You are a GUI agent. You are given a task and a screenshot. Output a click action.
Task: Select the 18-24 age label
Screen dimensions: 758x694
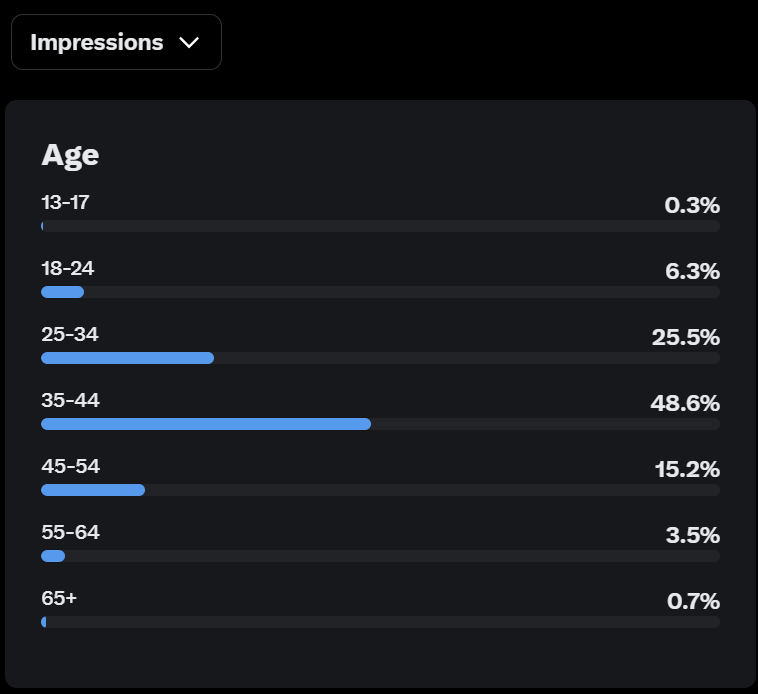click(x=68, y=268)
